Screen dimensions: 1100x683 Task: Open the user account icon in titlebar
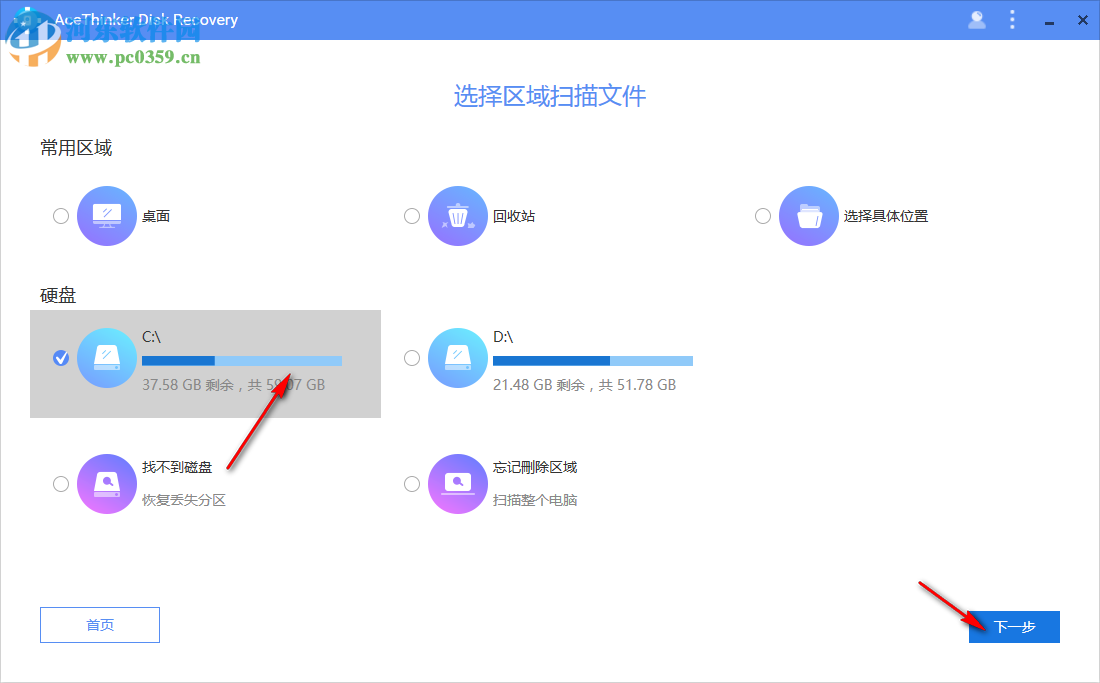[x=977, y=19]
